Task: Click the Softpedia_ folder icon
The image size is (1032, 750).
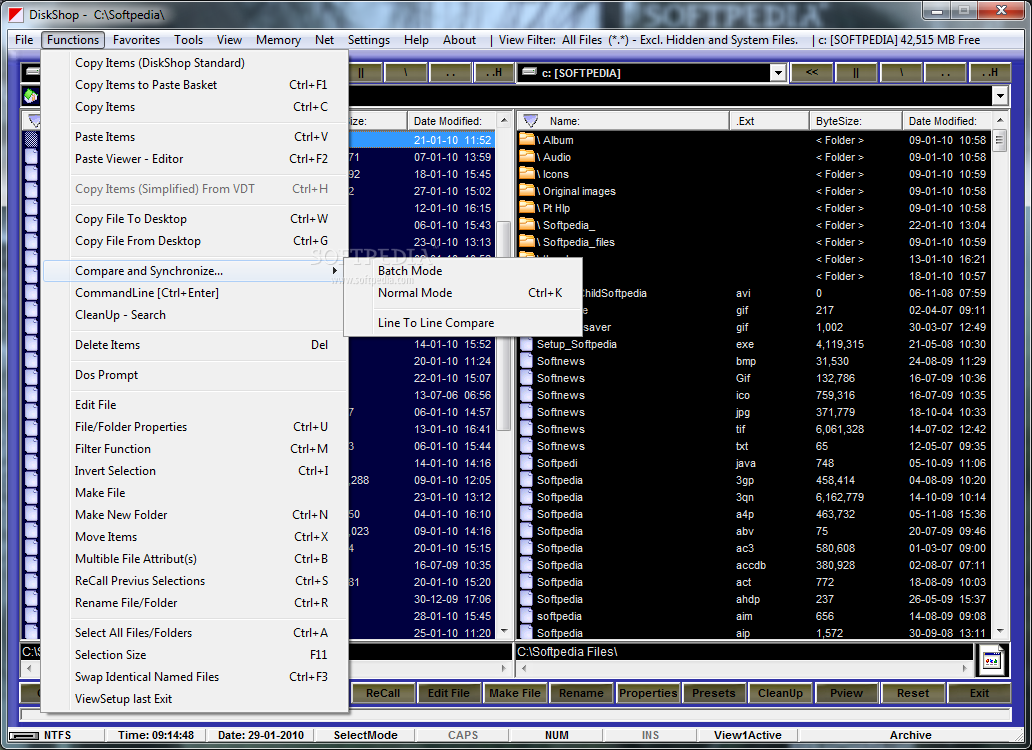Action: 527,224
